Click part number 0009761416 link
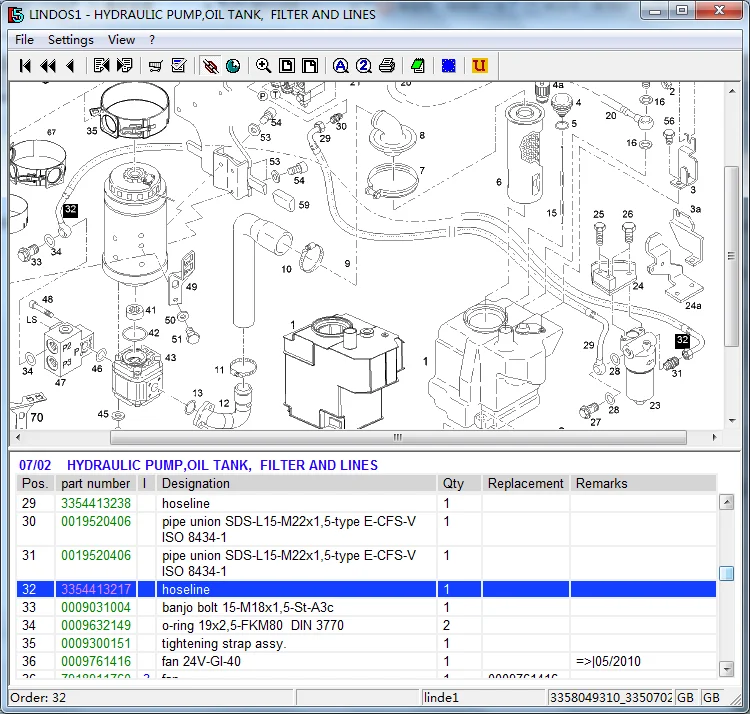The height and width of the screenshot is (714, 750). 96,662
